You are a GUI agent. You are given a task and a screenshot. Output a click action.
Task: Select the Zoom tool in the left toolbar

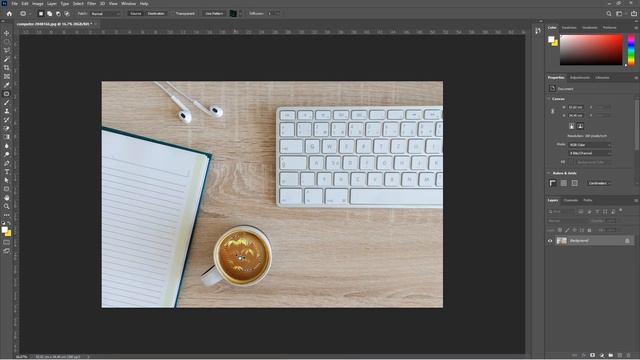coord(7,206)
